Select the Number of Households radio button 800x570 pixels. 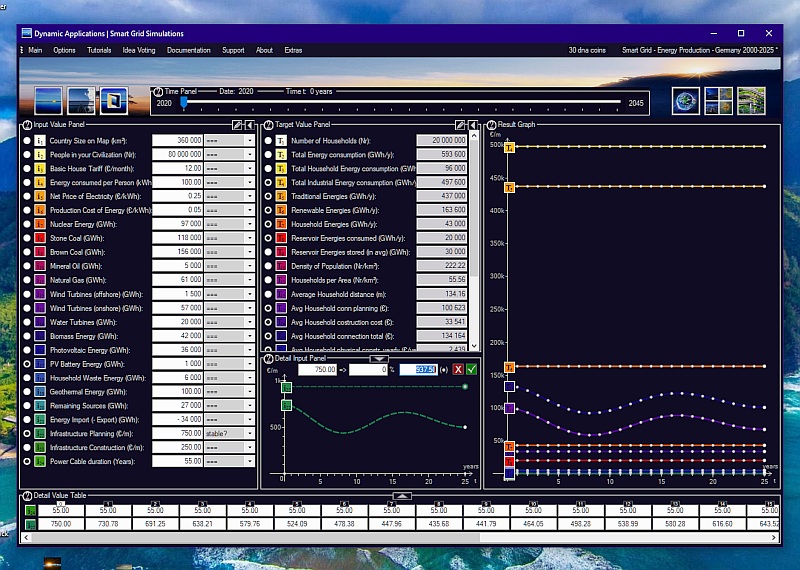pyautogui.click(x=268, y=141)
